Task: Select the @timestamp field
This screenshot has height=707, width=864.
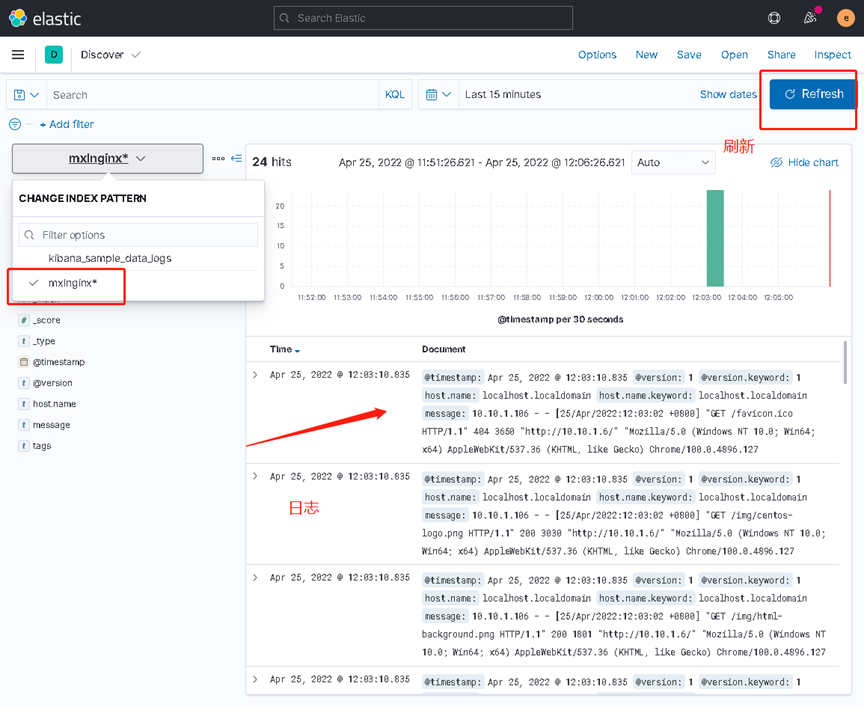Action: (59, 362)
